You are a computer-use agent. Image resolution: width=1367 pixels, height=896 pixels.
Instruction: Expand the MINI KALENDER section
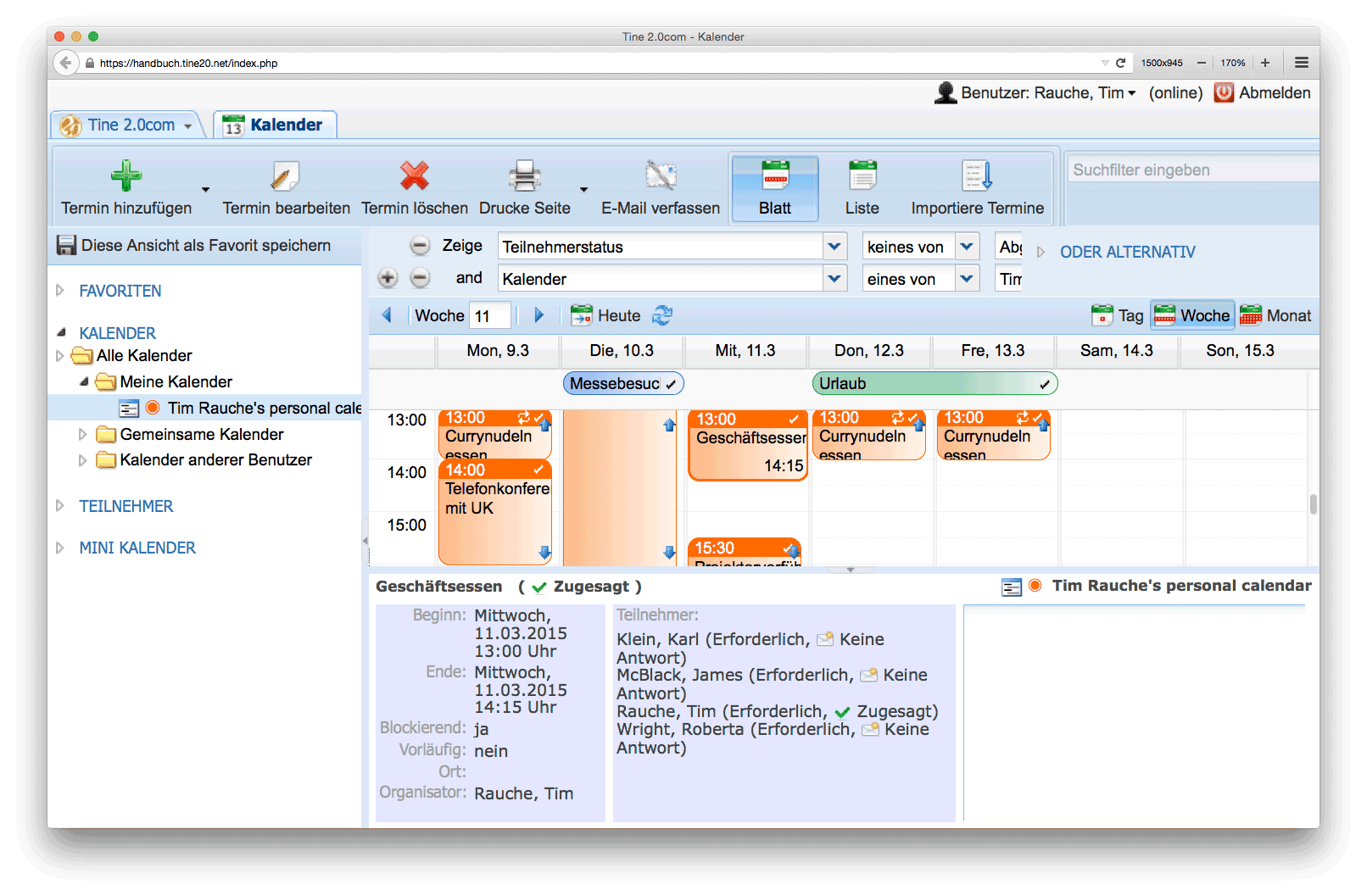click(x=60, y=548)
